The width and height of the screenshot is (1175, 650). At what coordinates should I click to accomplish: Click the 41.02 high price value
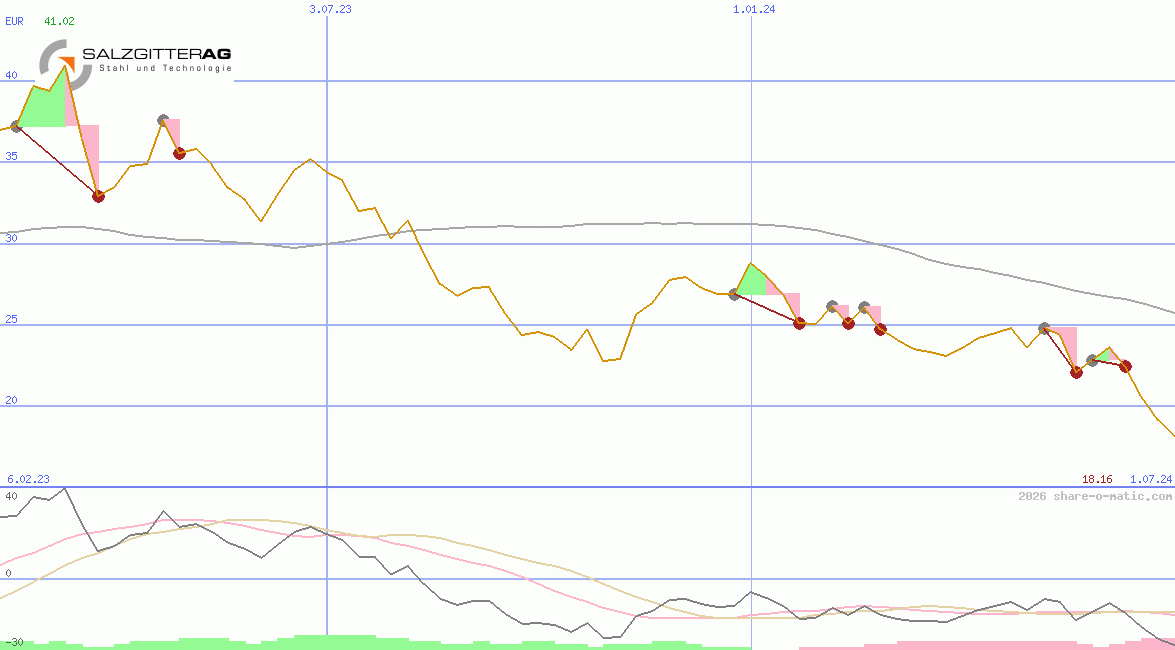click(x=59, y=21)
